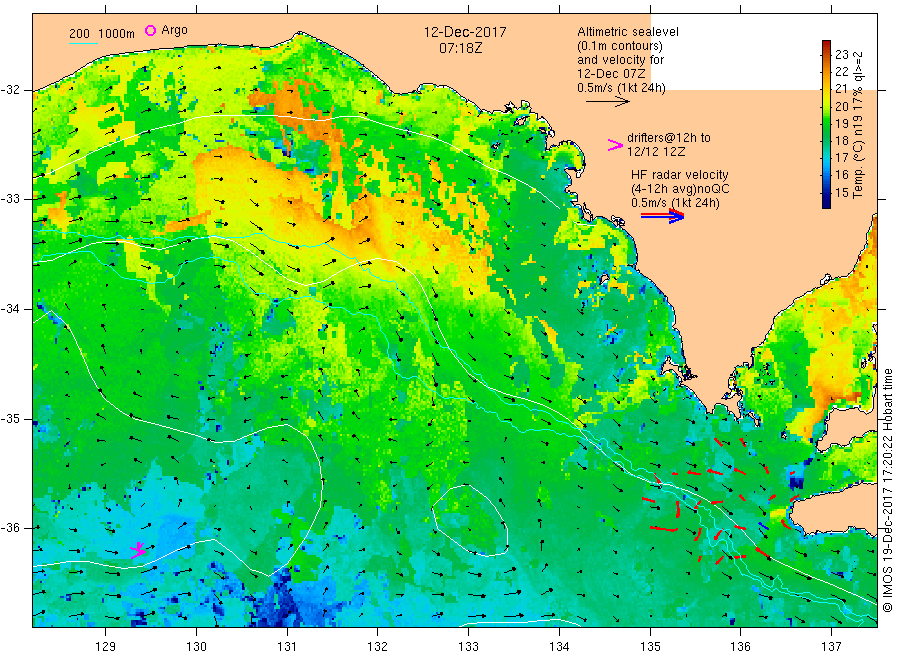
Task: Click the closed sea-level contour eddy near 133E
Action: tap(470, 521)
